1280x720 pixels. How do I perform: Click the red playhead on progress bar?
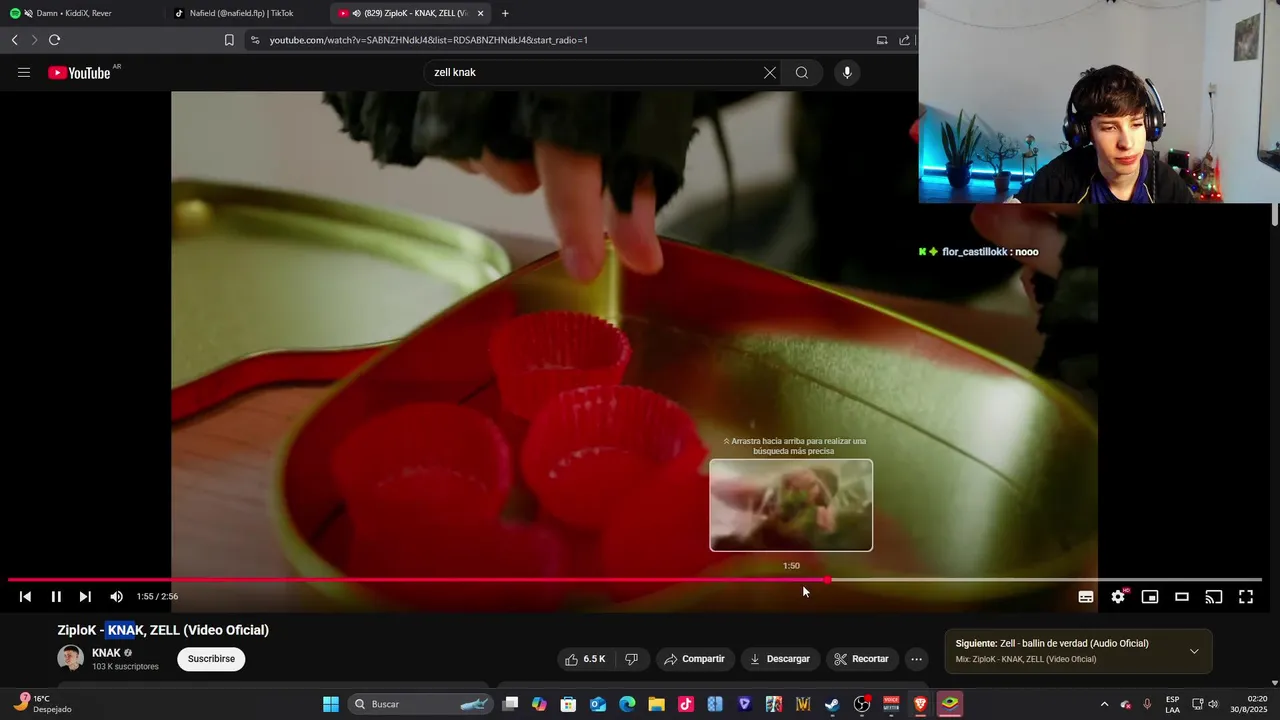click(828, 580)
